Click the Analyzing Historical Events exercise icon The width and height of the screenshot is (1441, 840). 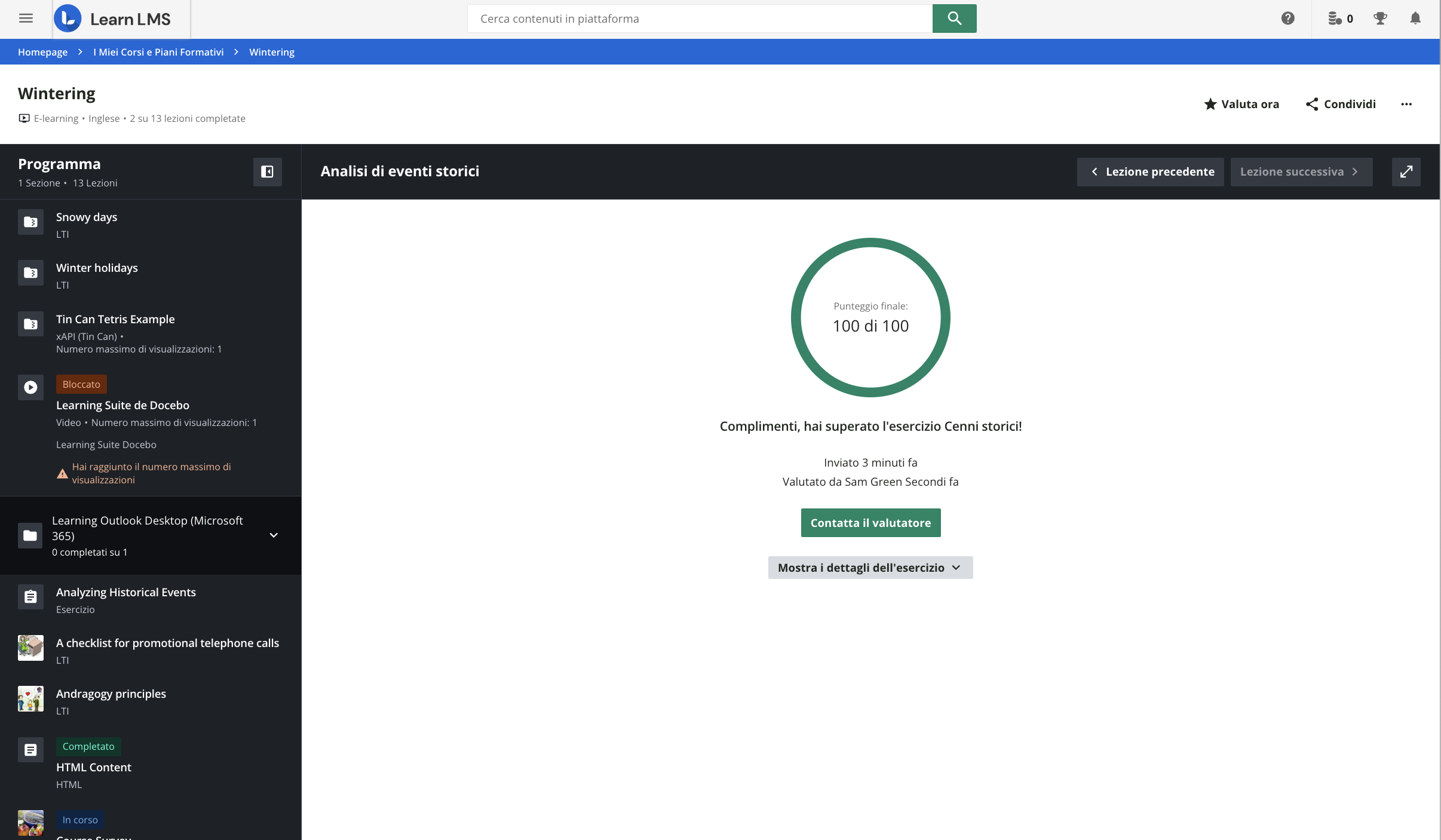30,597
